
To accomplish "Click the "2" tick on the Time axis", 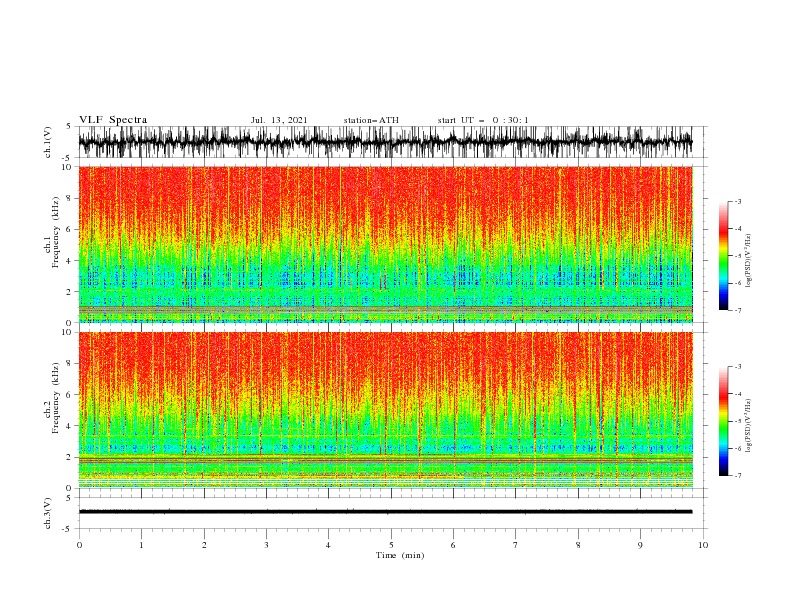I will [x=204, y=545].
